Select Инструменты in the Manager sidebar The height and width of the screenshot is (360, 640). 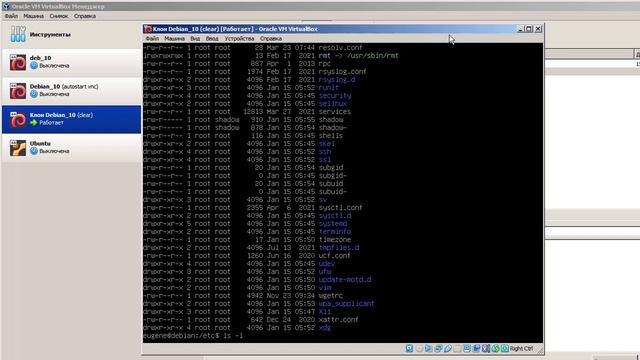pyautogui.click(x=71, y=34)
